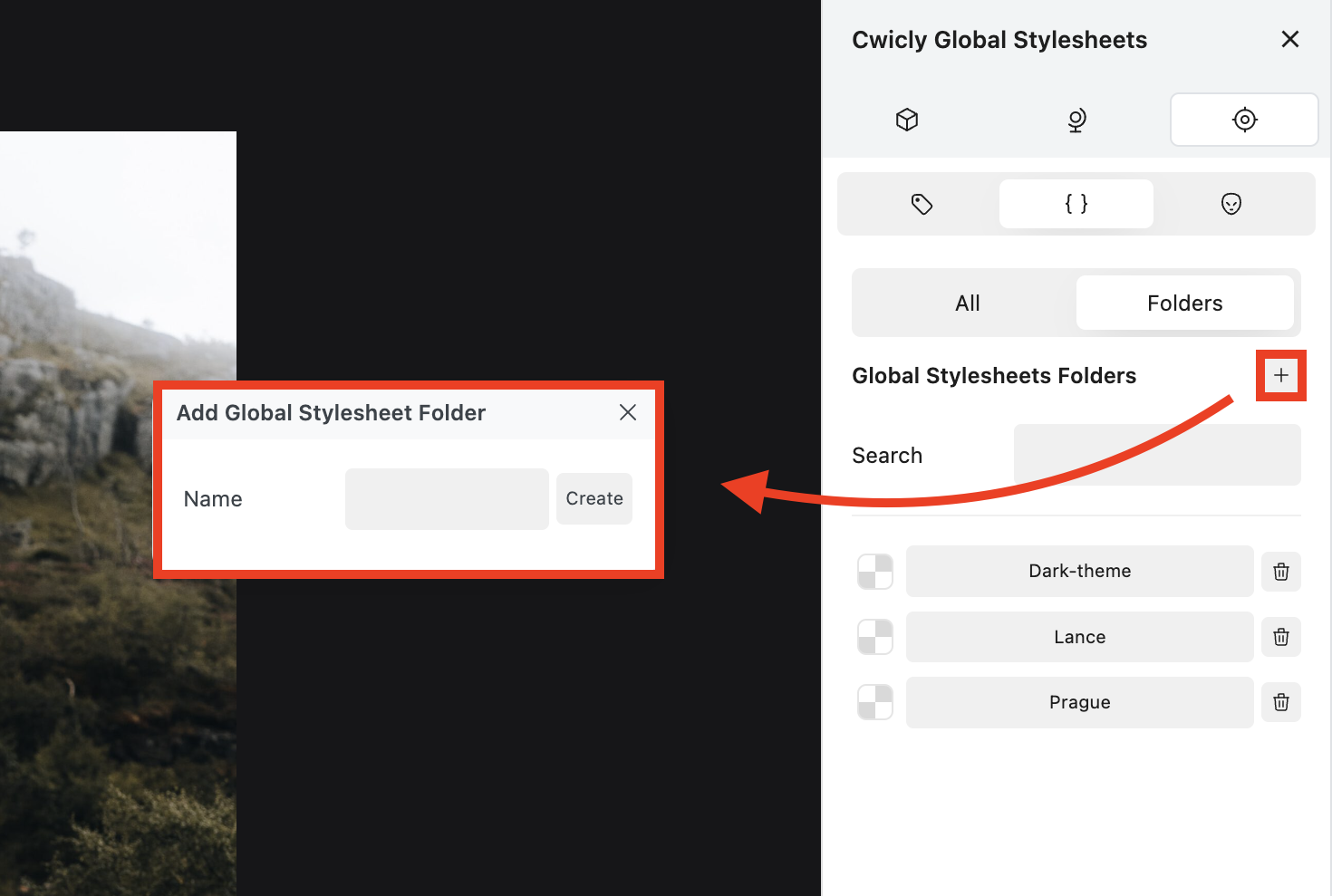
Task: Toggle the Prague folder checkbox
Action: point(875,702)
